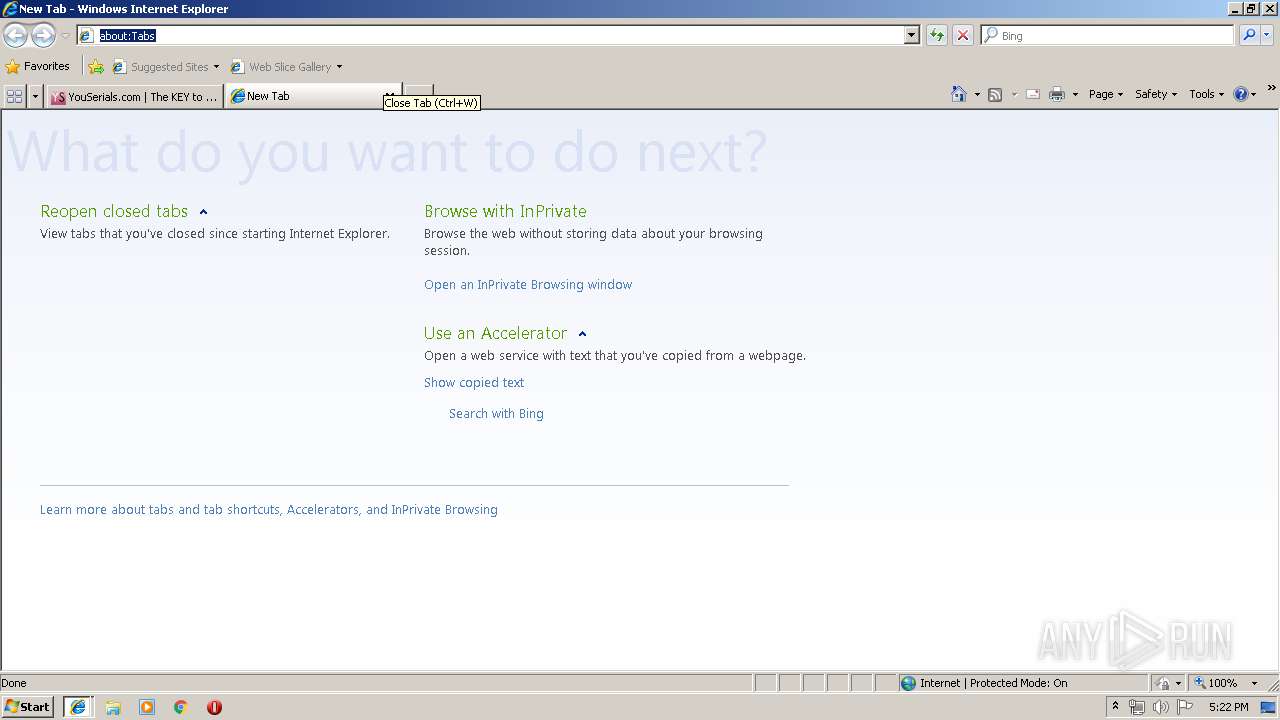The image size is (1280, 720).
Task: Go forward with the Forward arrow button
Action: 43,36
